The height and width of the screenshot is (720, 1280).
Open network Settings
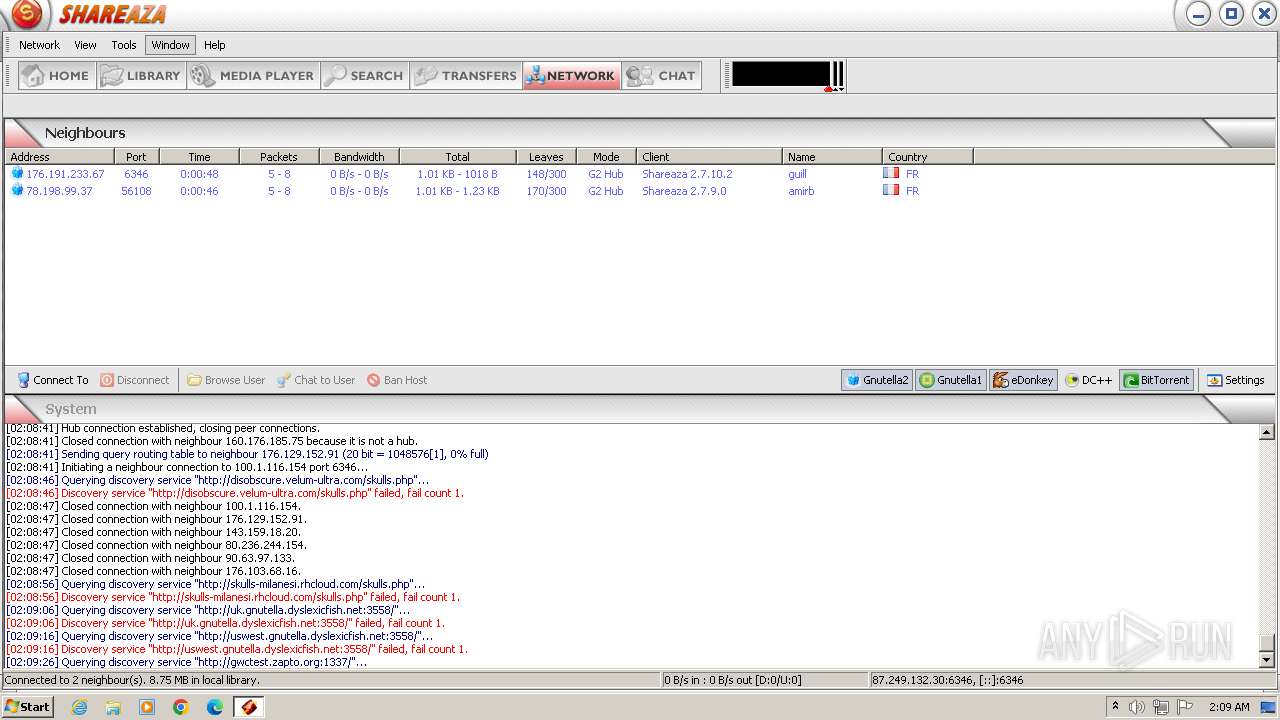pos(1236,380)
